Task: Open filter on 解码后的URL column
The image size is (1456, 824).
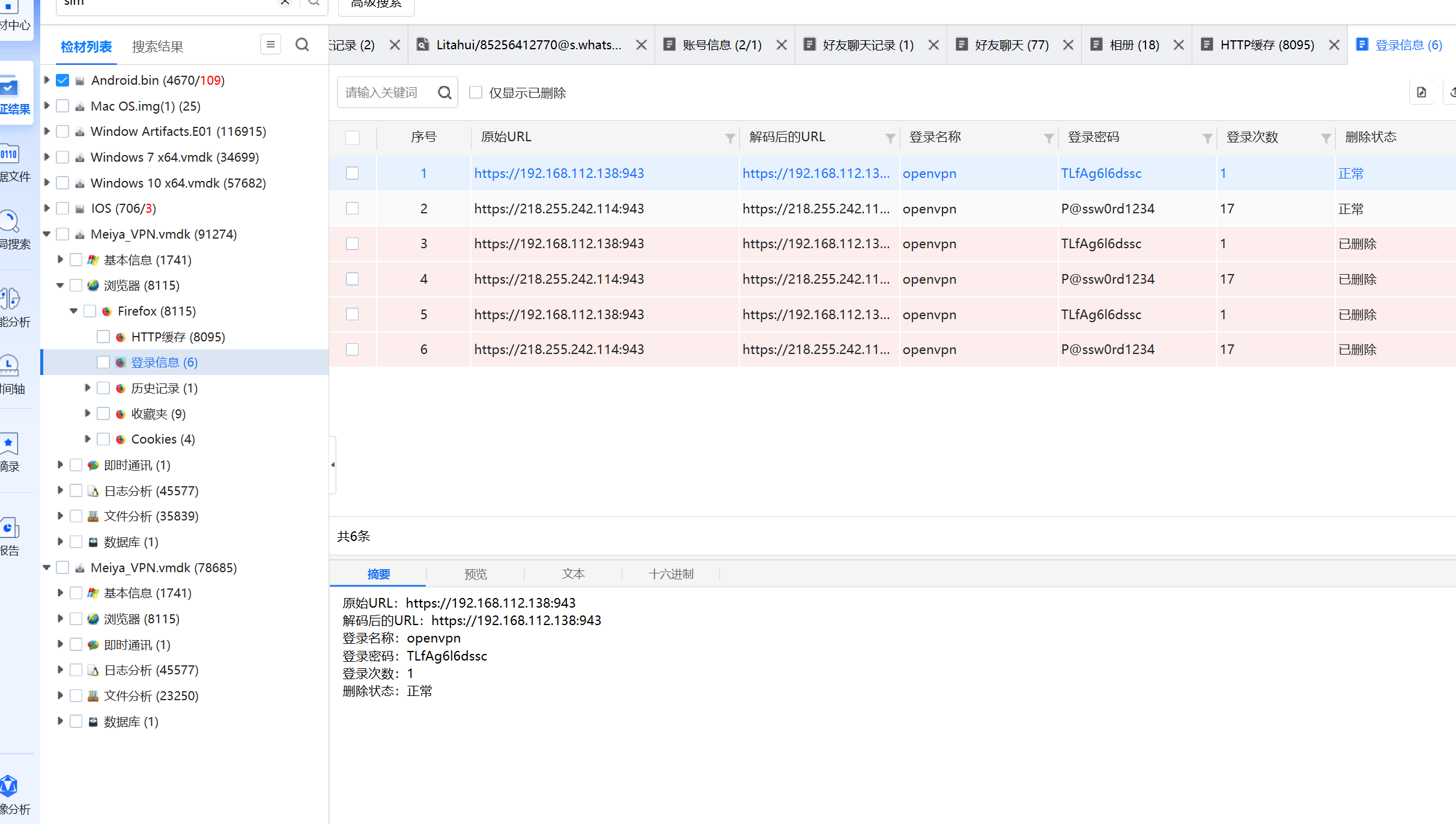Action: (890, 138)
